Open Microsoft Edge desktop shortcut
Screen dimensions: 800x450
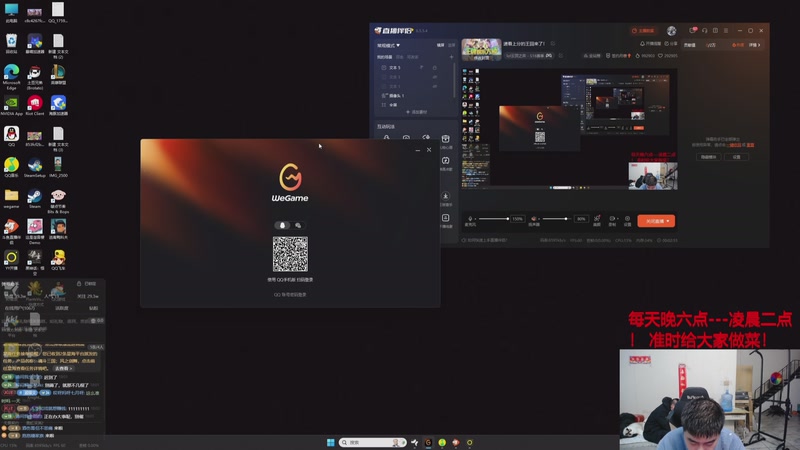(x=11, y=77)
